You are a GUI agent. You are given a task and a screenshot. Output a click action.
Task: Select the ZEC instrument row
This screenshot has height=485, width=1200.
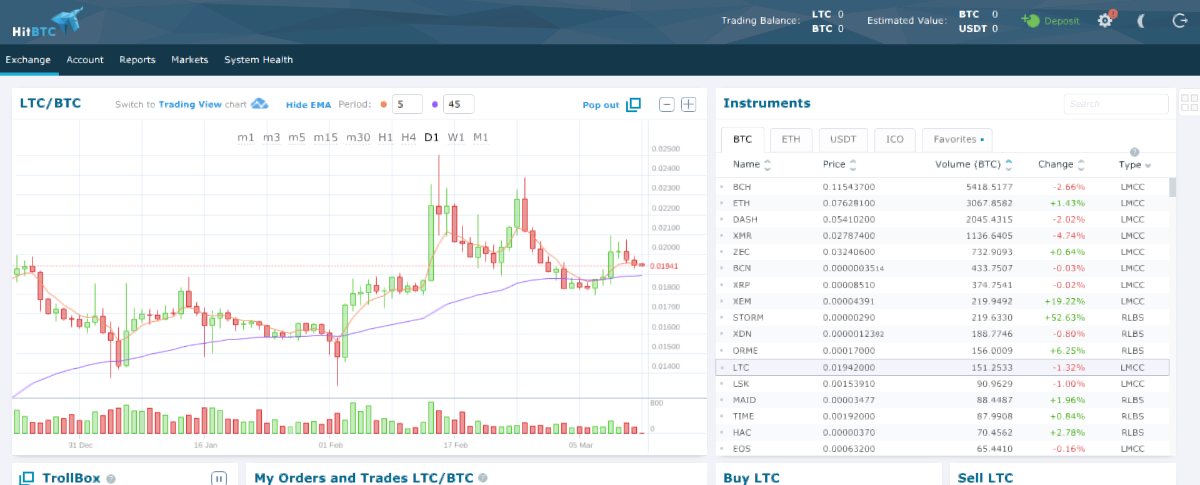(x=942, y=252)
